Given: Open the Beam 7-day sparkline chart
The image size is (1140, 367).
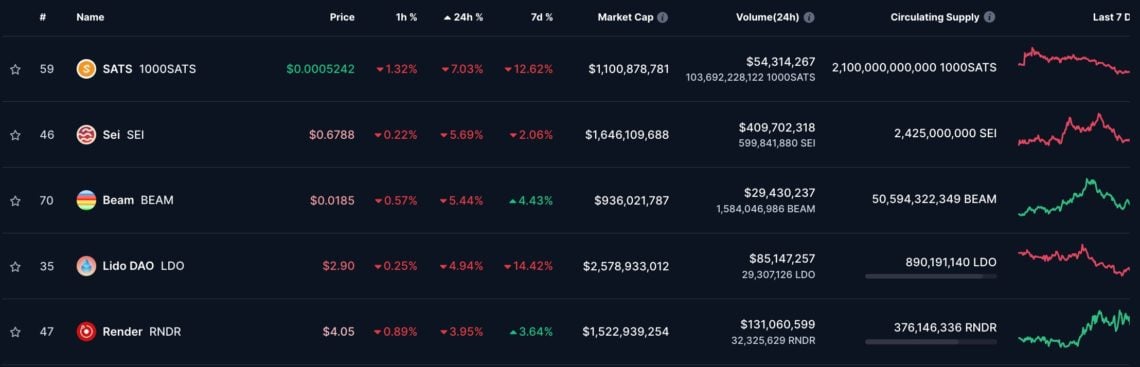Looking at the screenshot, I should (1075, 198).
